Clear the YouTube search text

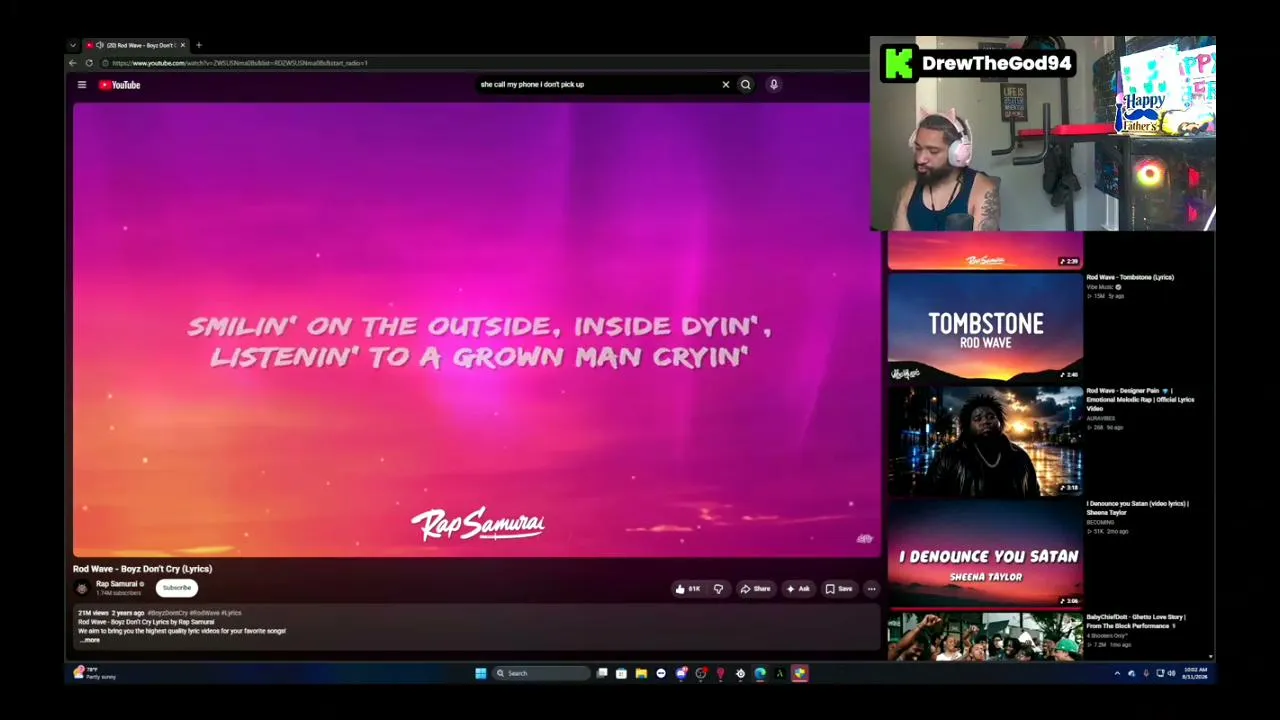(726, 85)
